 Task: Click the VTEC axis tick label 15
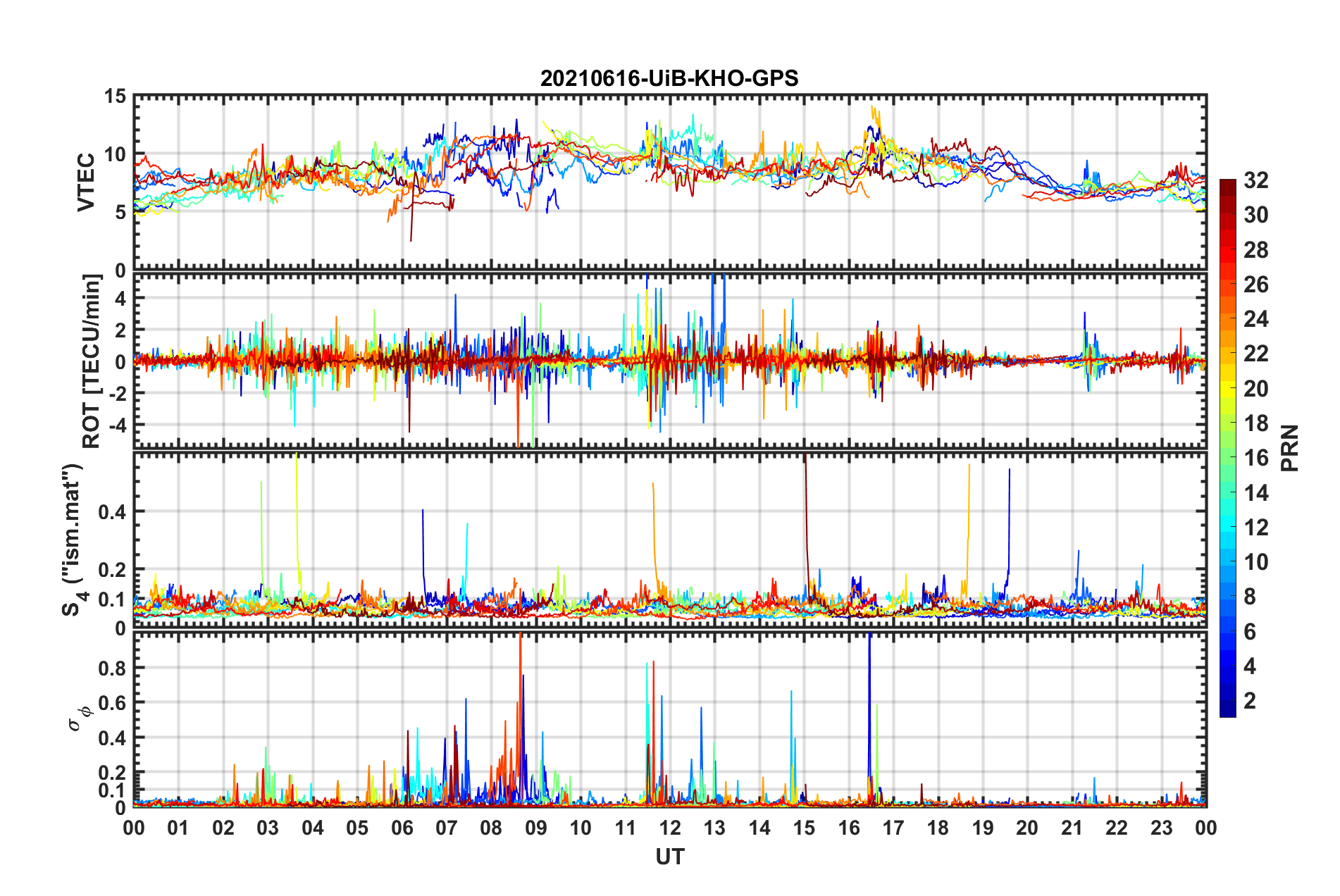pos(114,97)
